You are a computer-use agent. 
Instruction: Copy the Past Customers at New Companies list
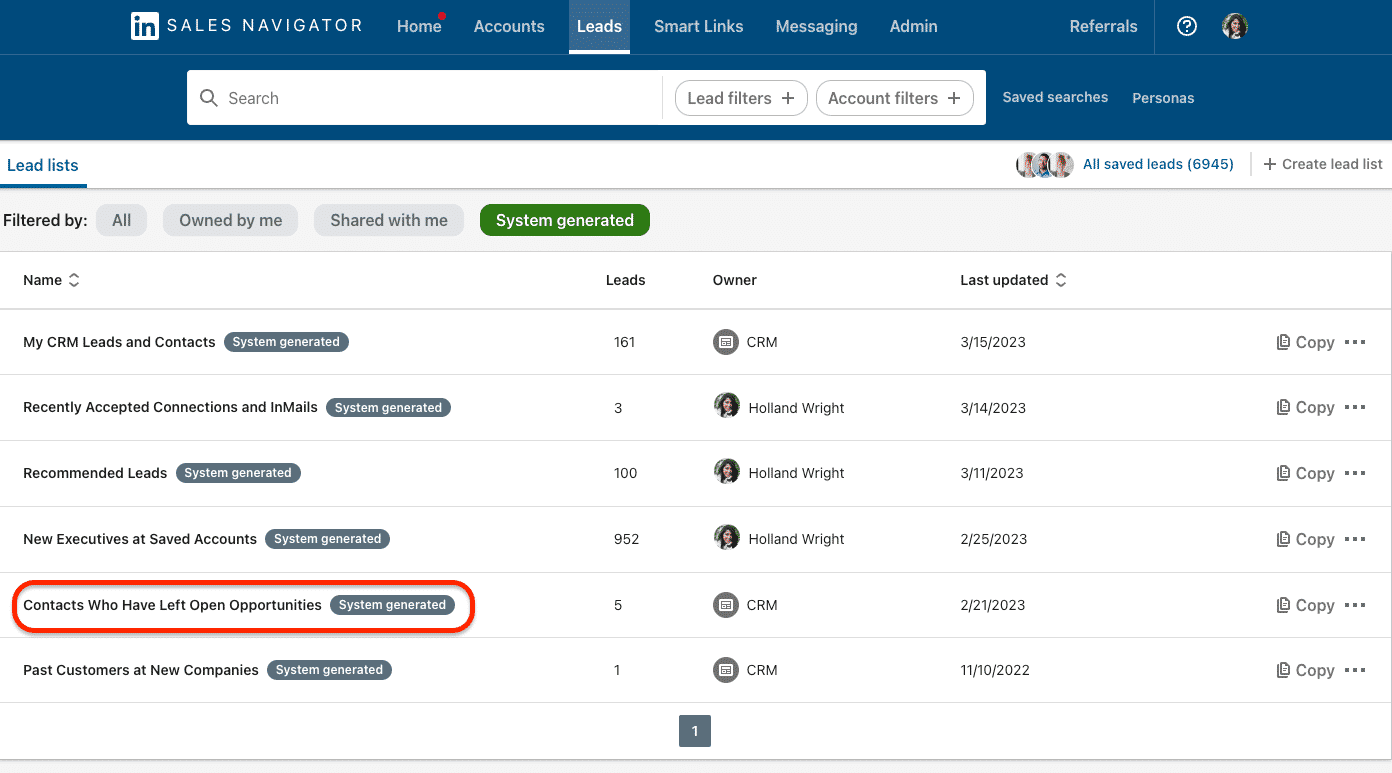(1305, 670)
